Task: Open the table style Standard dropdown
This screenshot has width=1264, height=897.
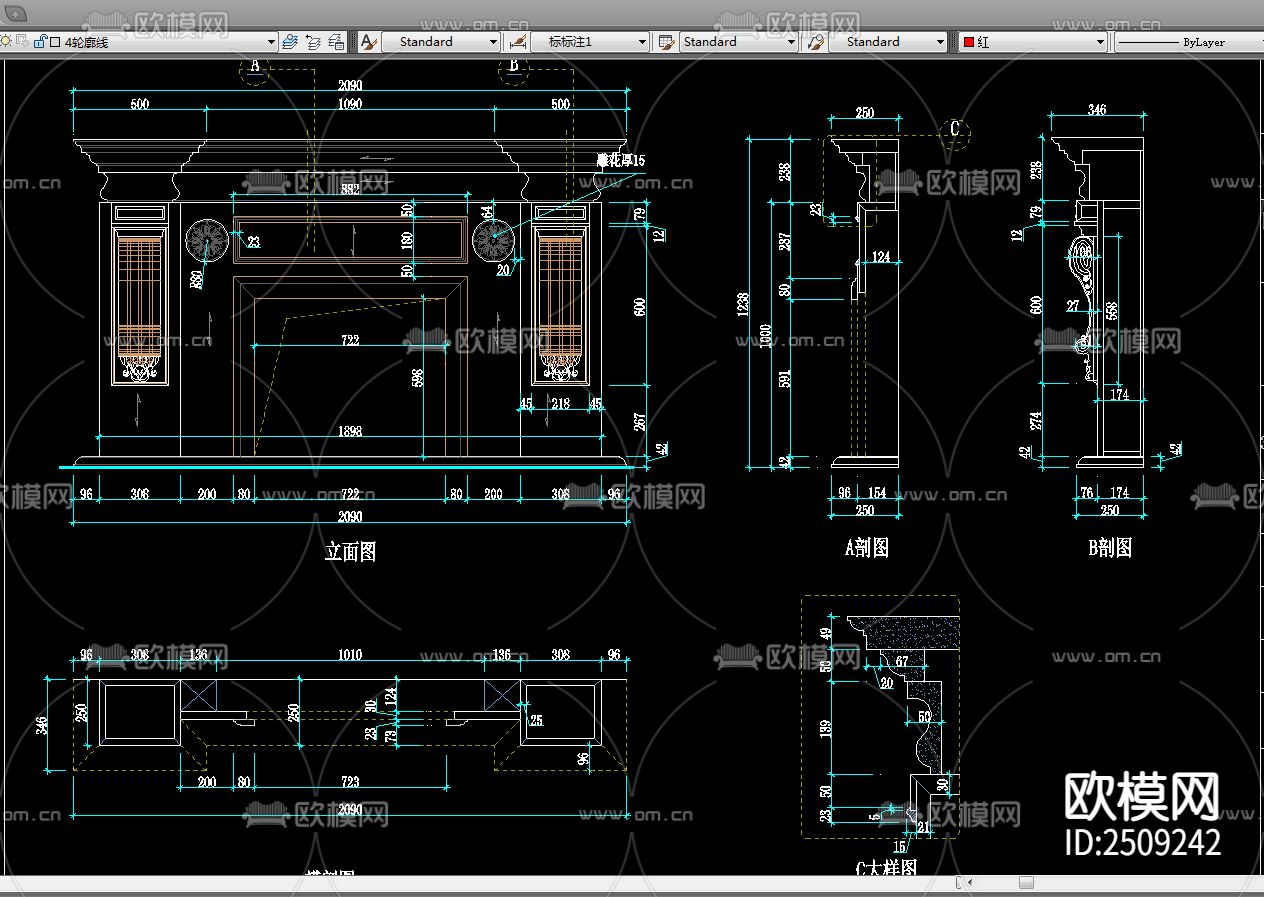Action: [x=791, y=42]
